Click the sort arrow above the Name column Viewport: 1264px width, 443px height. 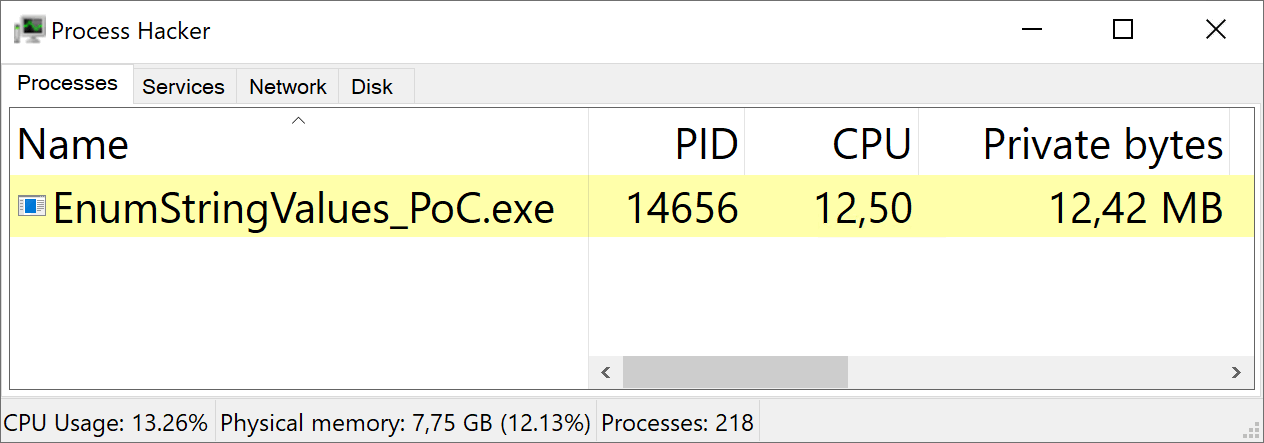(x=297, y=121)
